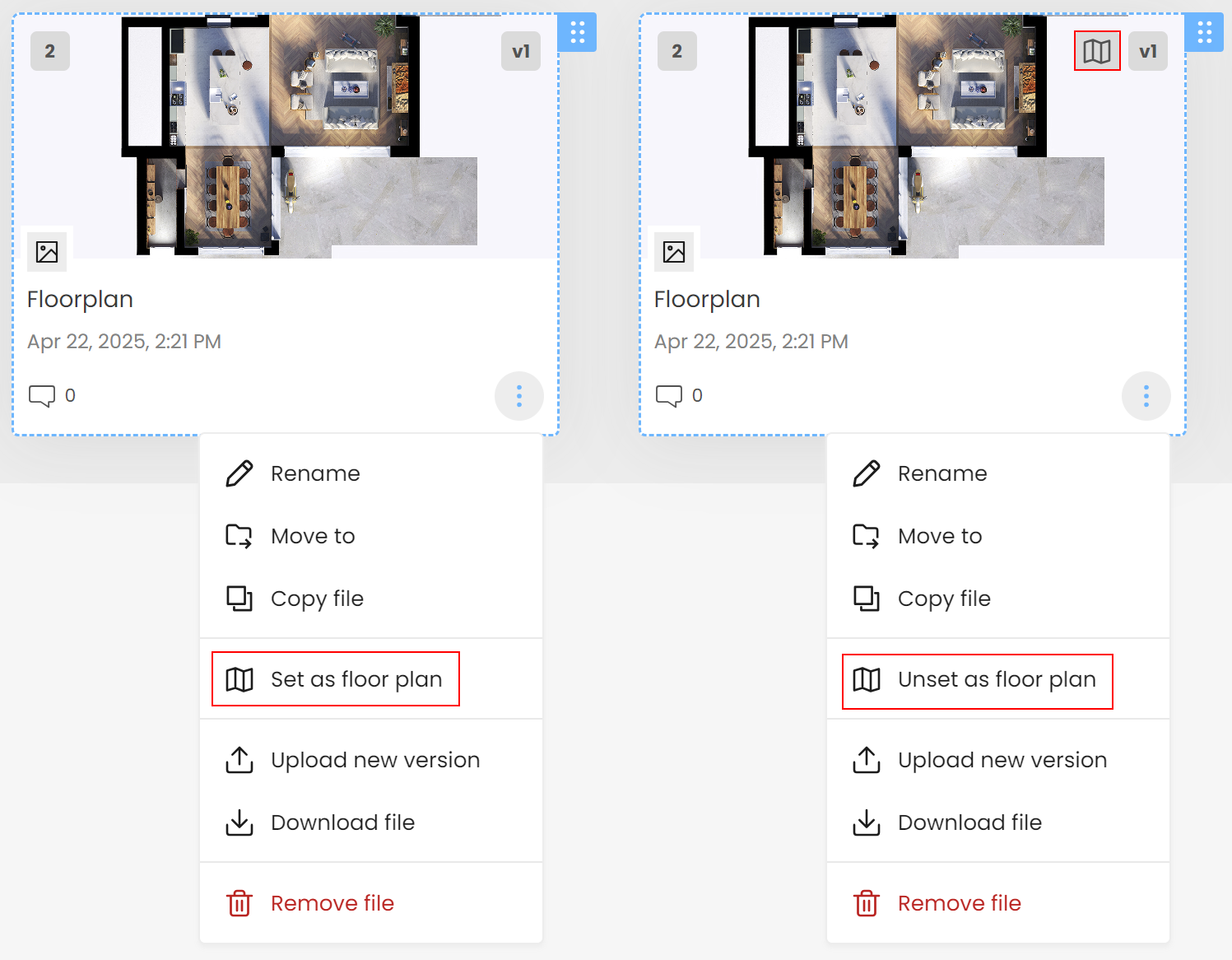The width and height of the screenshot is (1232, 960).
Task: Choose Download file in left menu
Action: 371,823
